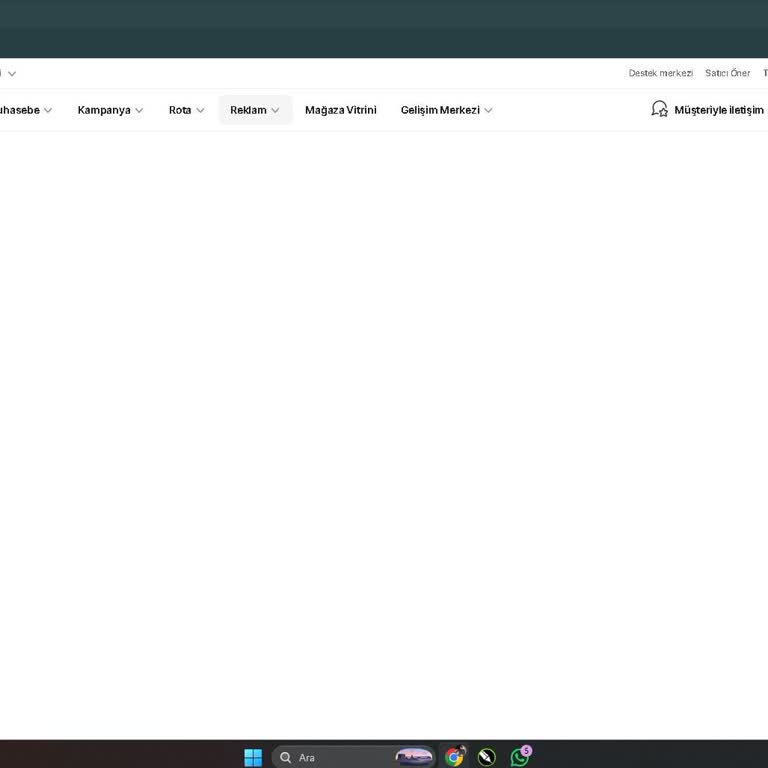768x768 pixels.
Task: Go to Mağaza Vitrini page
Action: pos(340,110)
